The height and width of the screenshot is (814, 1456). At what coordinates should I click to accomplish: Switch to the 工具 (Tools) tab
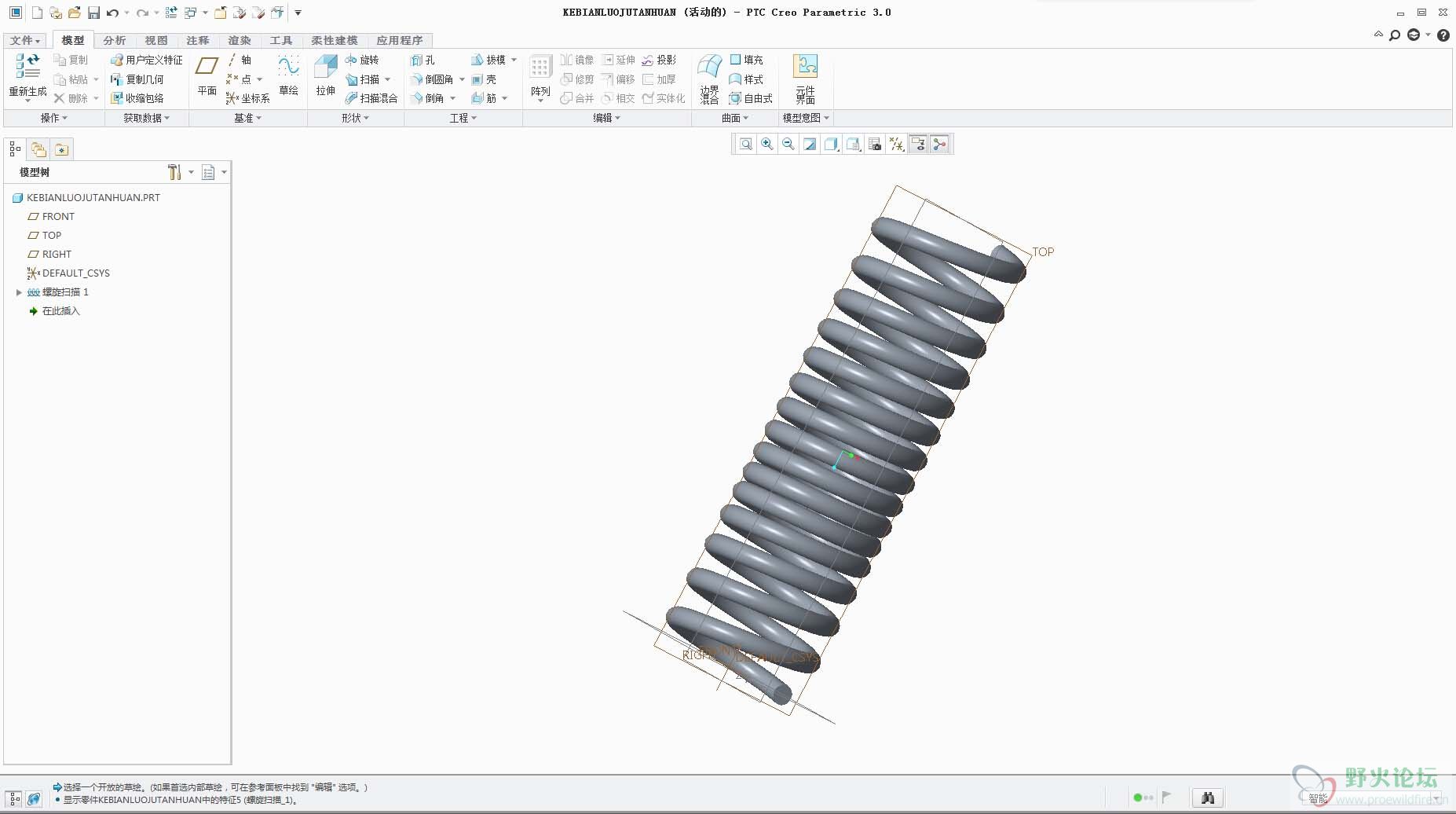281,40
